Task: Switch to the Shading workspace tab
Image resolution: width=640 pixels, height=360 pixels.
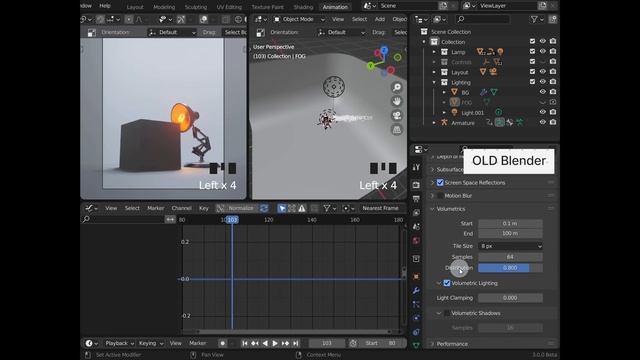Action: point(303,7)
